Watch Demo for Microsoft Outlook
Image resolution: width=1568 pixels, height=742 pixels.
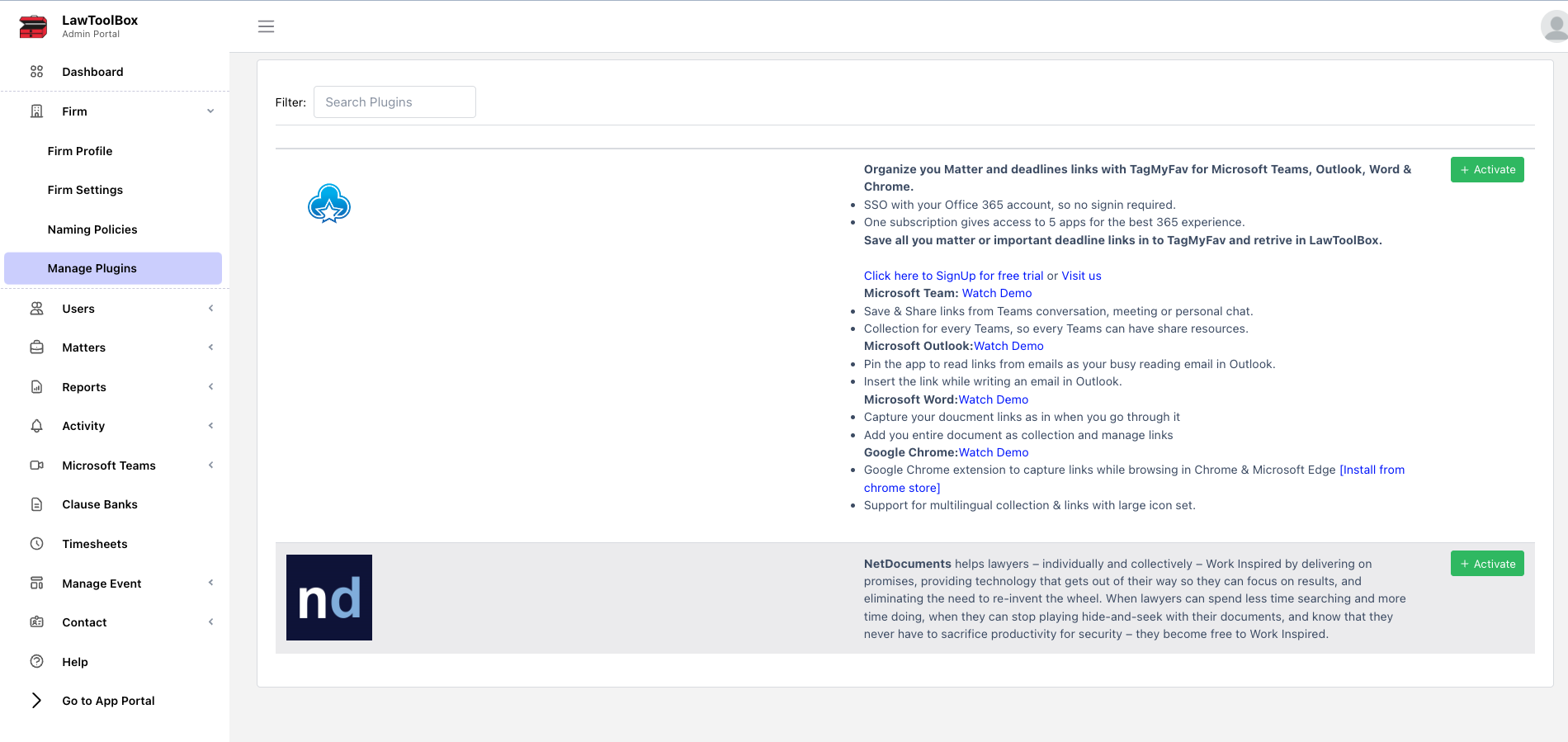tap(1008, 346)
